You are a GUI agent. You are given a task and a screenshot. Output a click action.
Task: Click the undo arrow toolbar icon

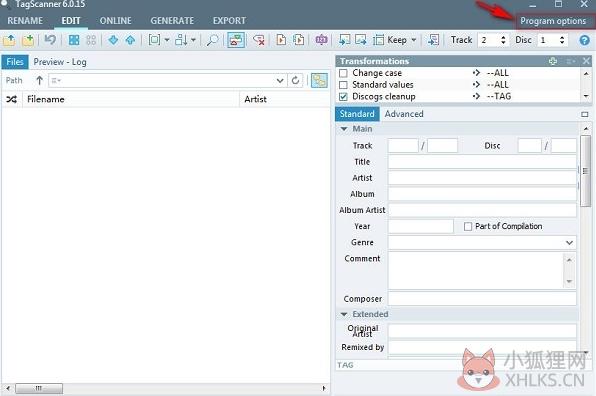pos(50,40)
